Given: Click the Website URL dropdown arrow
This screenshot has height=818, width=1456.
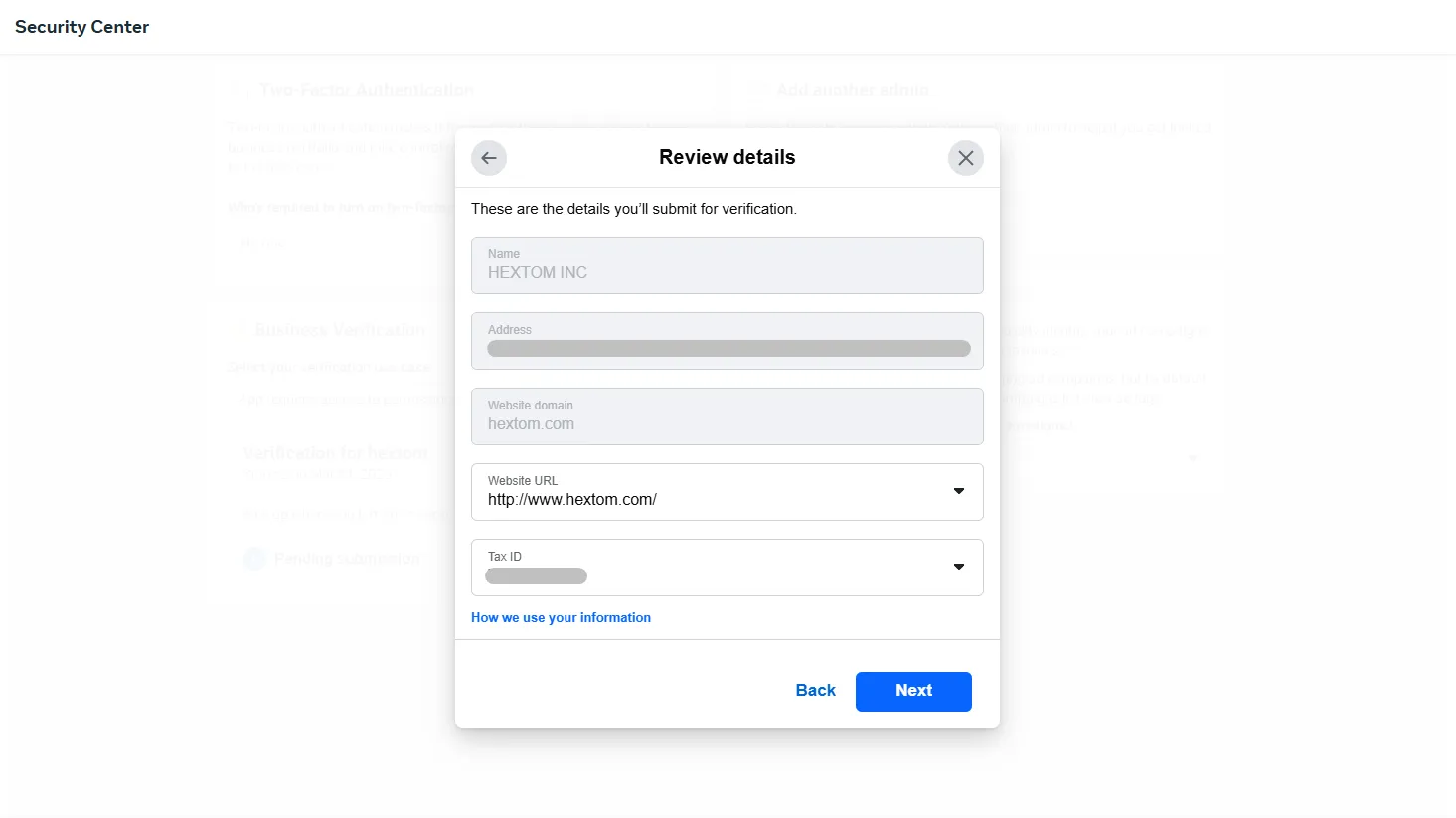Looking at the screenshot, I should pyautogui.click(x=959, y=491).
